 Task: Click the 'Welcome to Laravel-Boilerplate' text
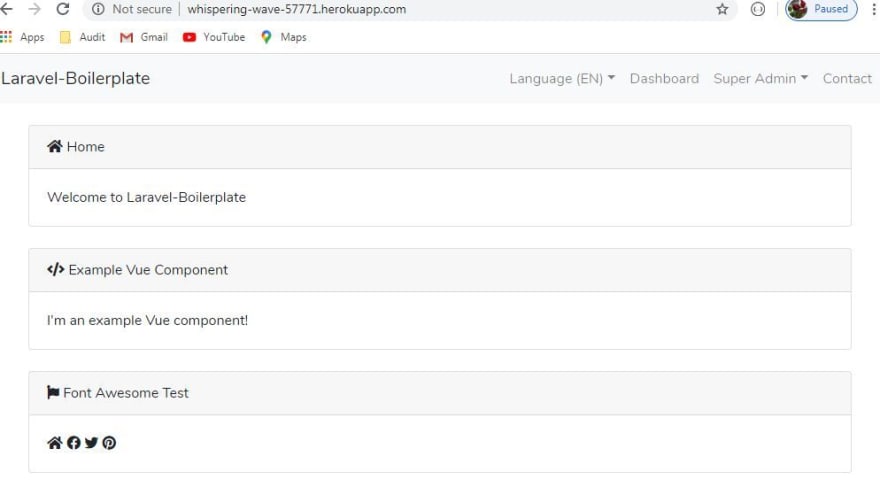click(146, 198)
